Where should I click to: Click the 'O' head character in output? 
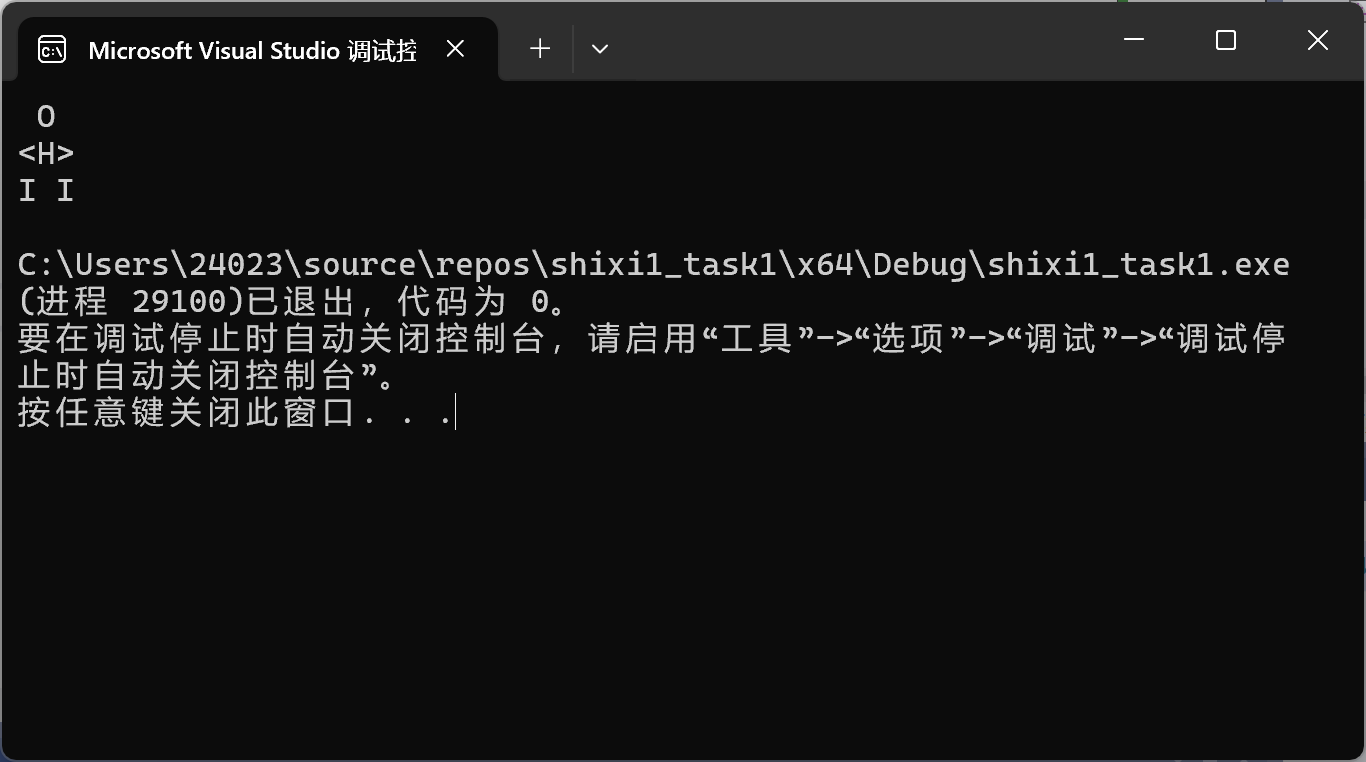coord(46,118)
